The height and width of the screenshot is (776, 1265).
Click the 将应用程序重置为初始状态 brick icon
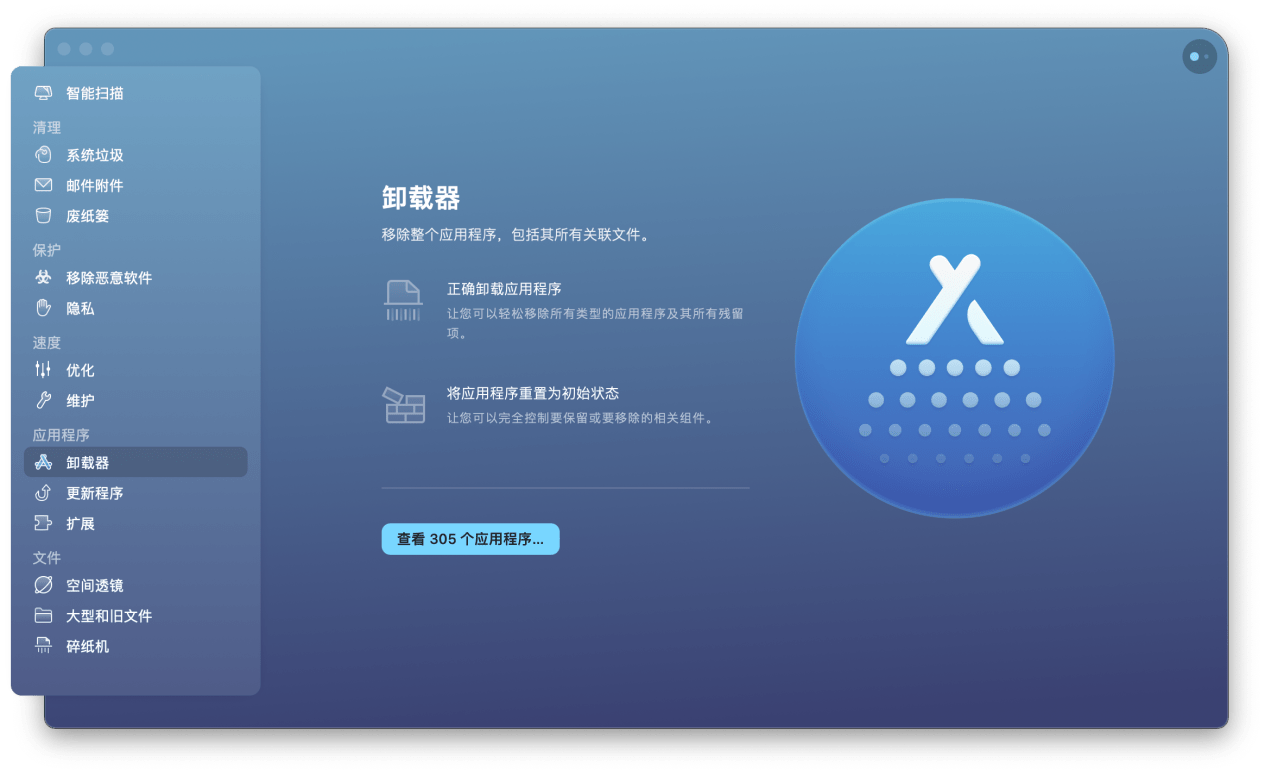click(403, 405)
